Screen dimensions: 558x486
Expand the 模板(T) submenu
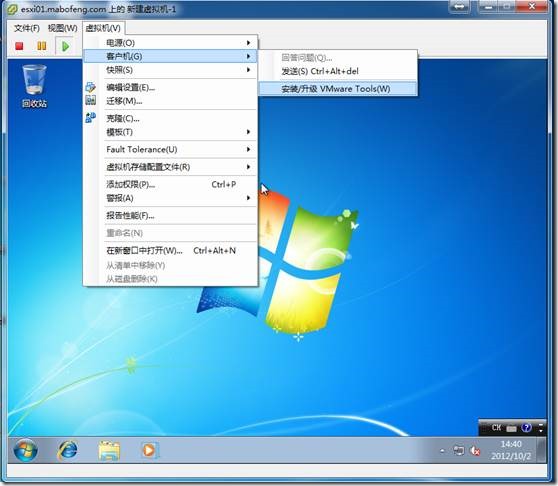170,132
